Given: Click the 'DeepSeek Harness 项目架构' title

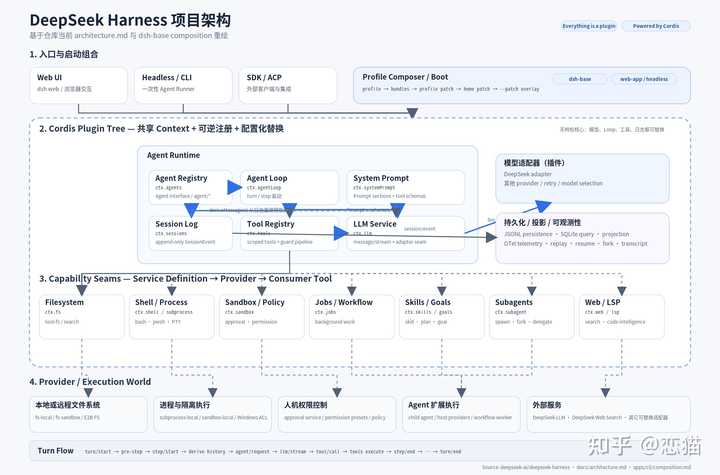Looking at the screenshot, I should pos(130,20).
